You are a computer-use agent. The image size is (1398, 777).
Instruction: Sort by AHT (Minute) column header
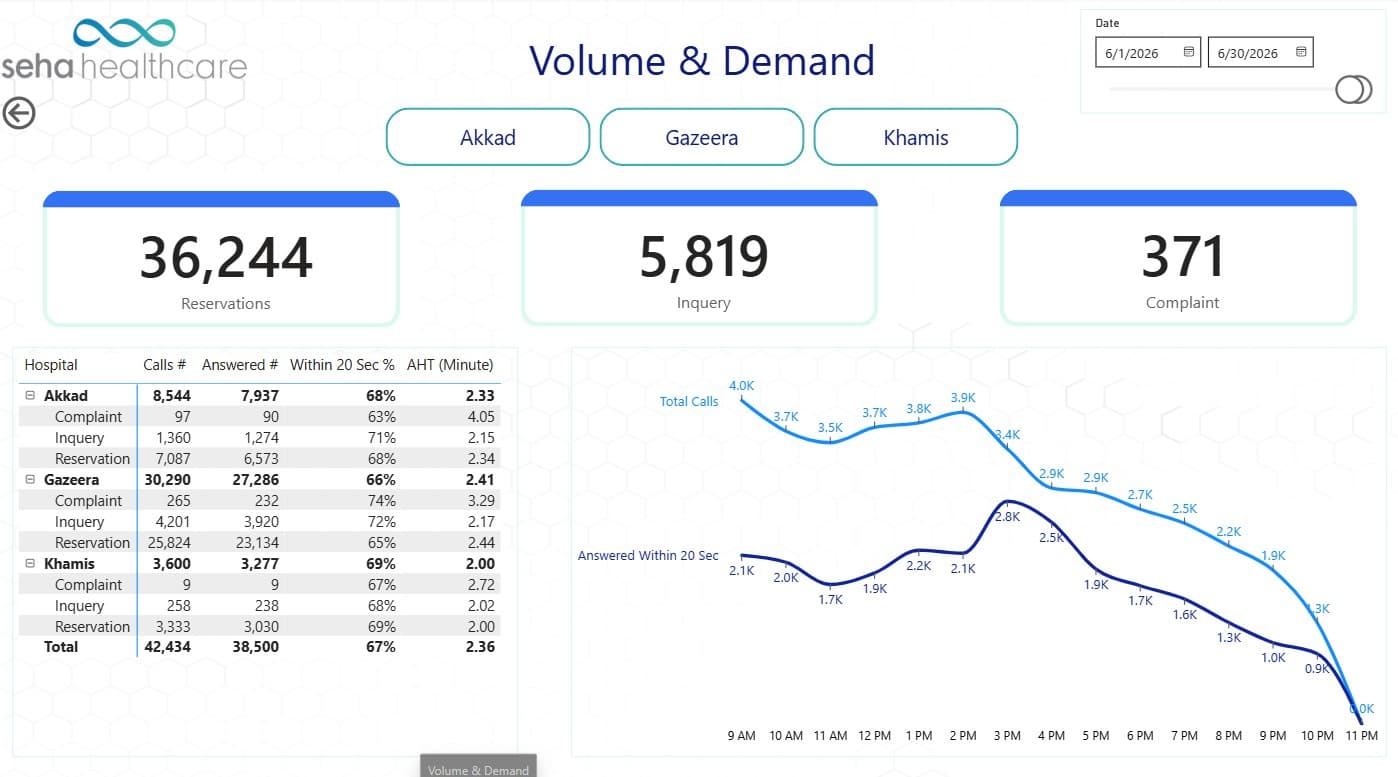450,365
